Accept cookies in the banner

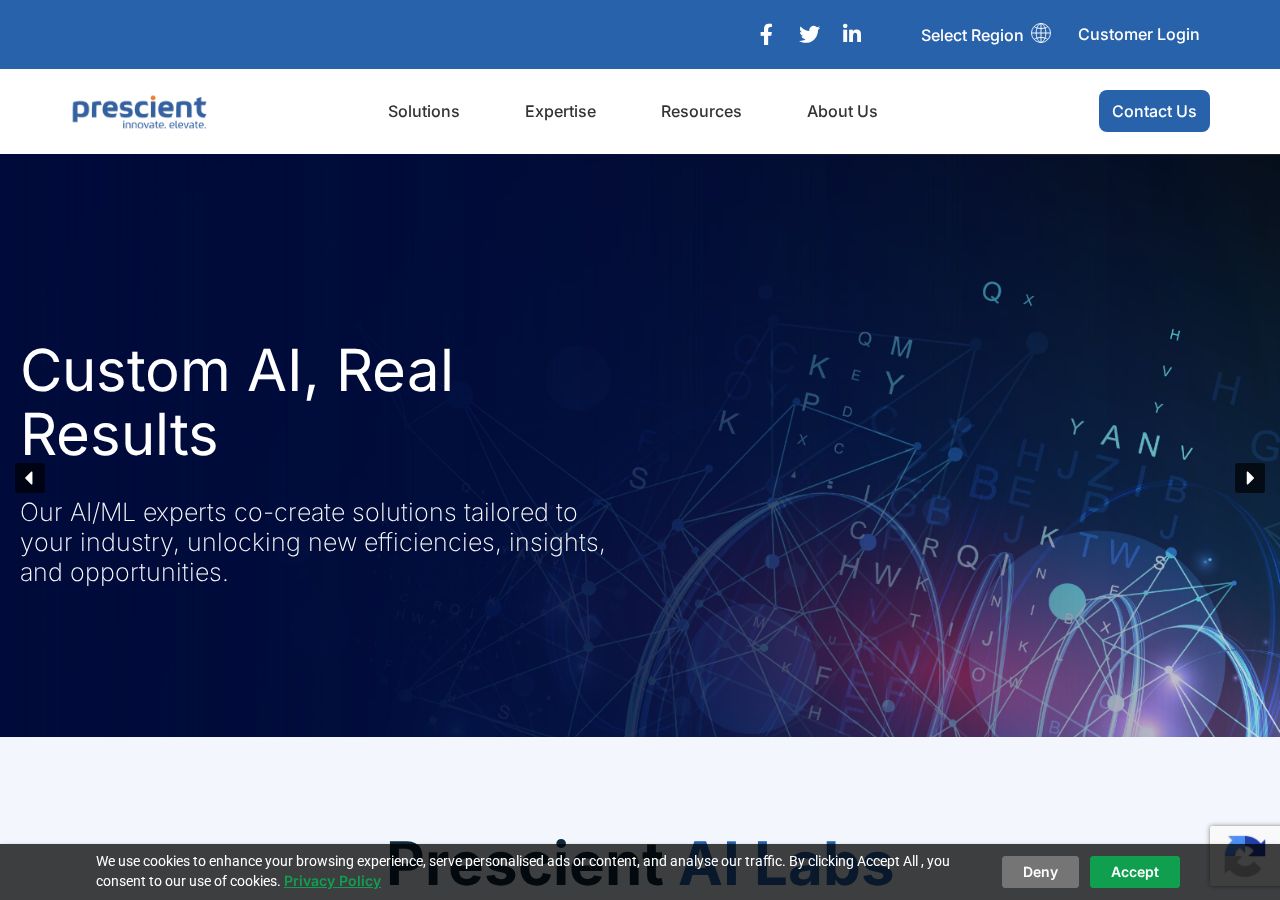[x=1135, y=872]
